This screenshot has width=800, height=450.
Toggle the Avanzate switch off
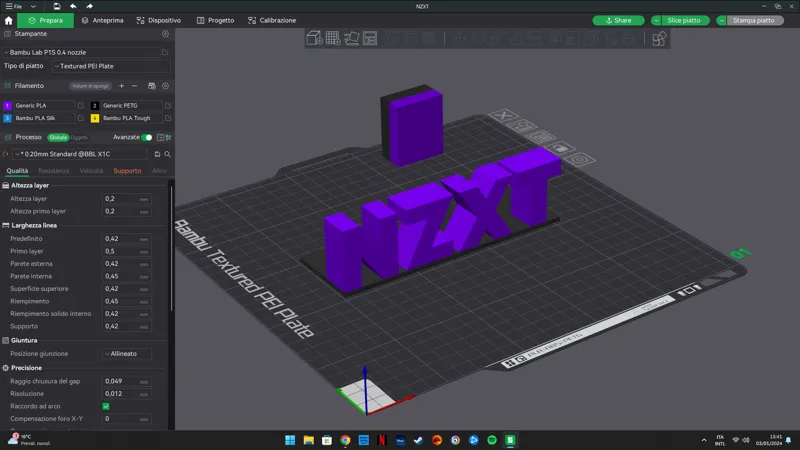tap(146, 137)
